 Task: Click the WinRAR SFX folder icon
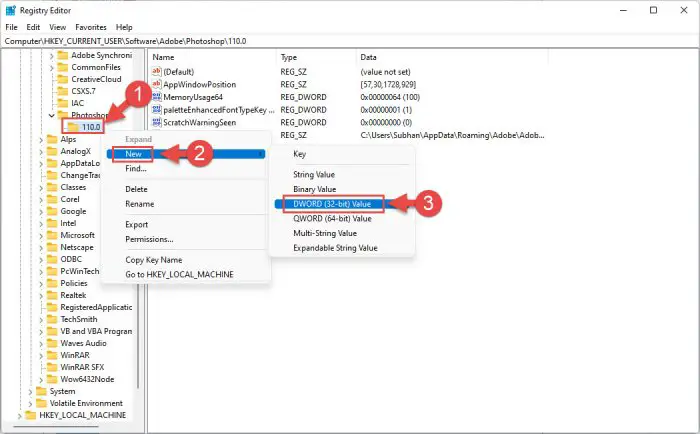click(x=51, y=367)
